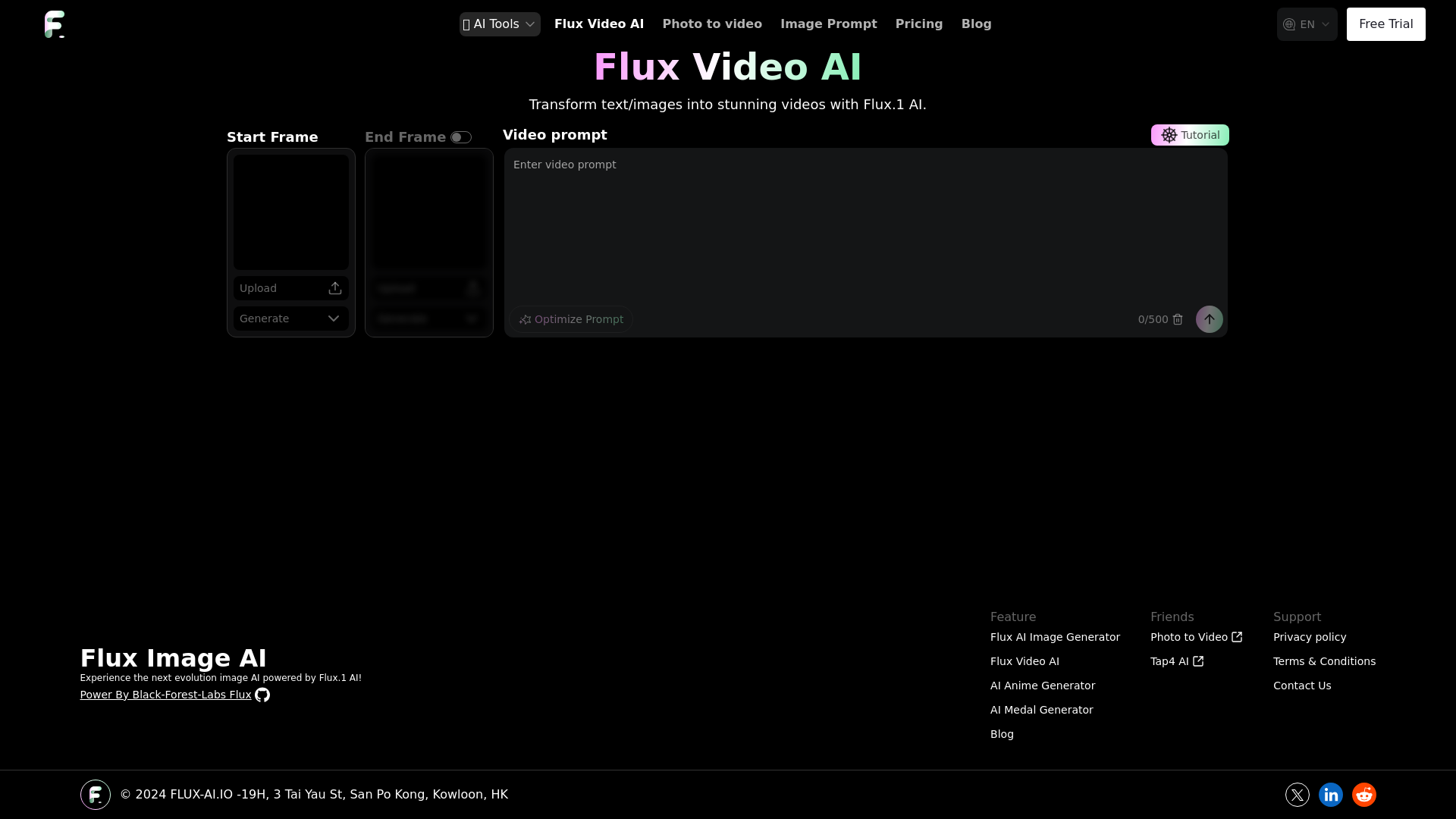This screenshot has width=1456, height=819.
Task: Click the LinkedIn social media icon
Action: [1330, 794]
